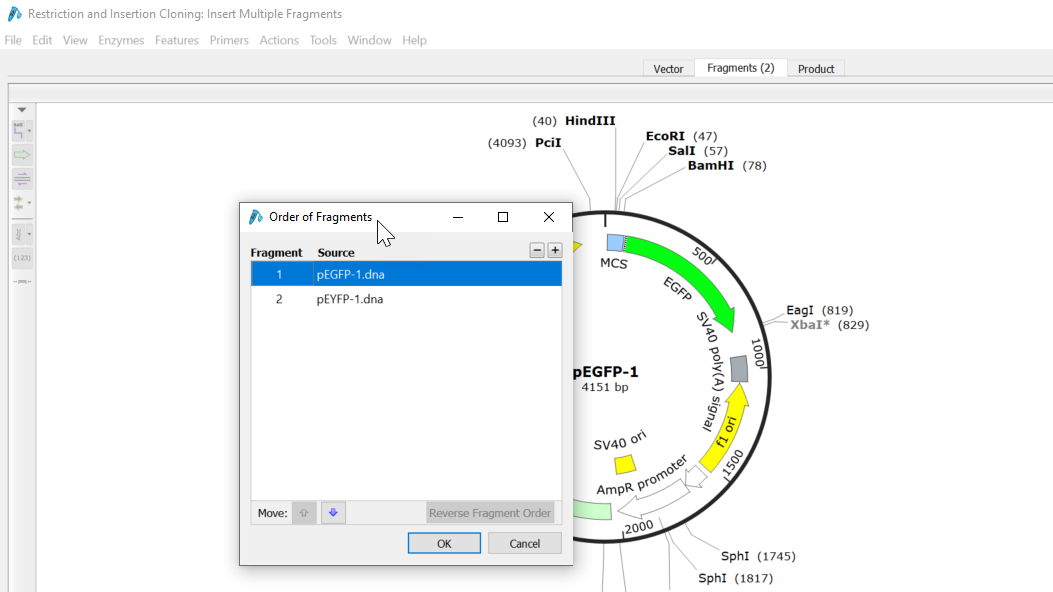Viewport: 1053px width, 592px height.
Task: Open the Features menu
Action: [x=177, y=40]
